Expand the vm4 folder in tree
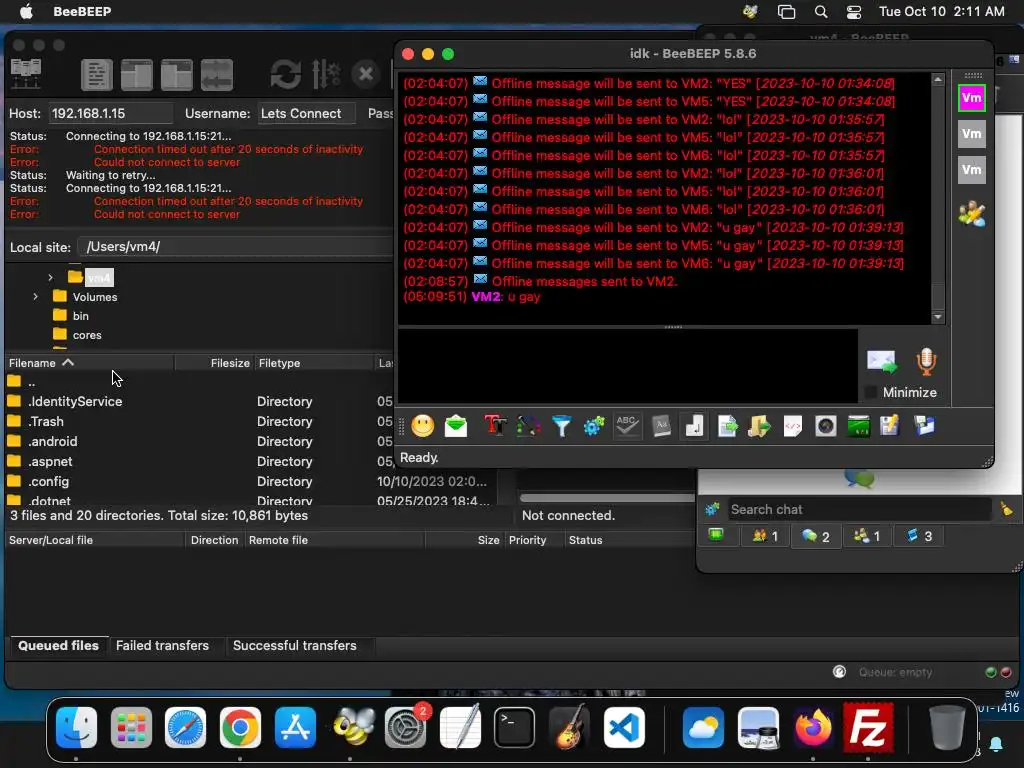 point(50,278)
